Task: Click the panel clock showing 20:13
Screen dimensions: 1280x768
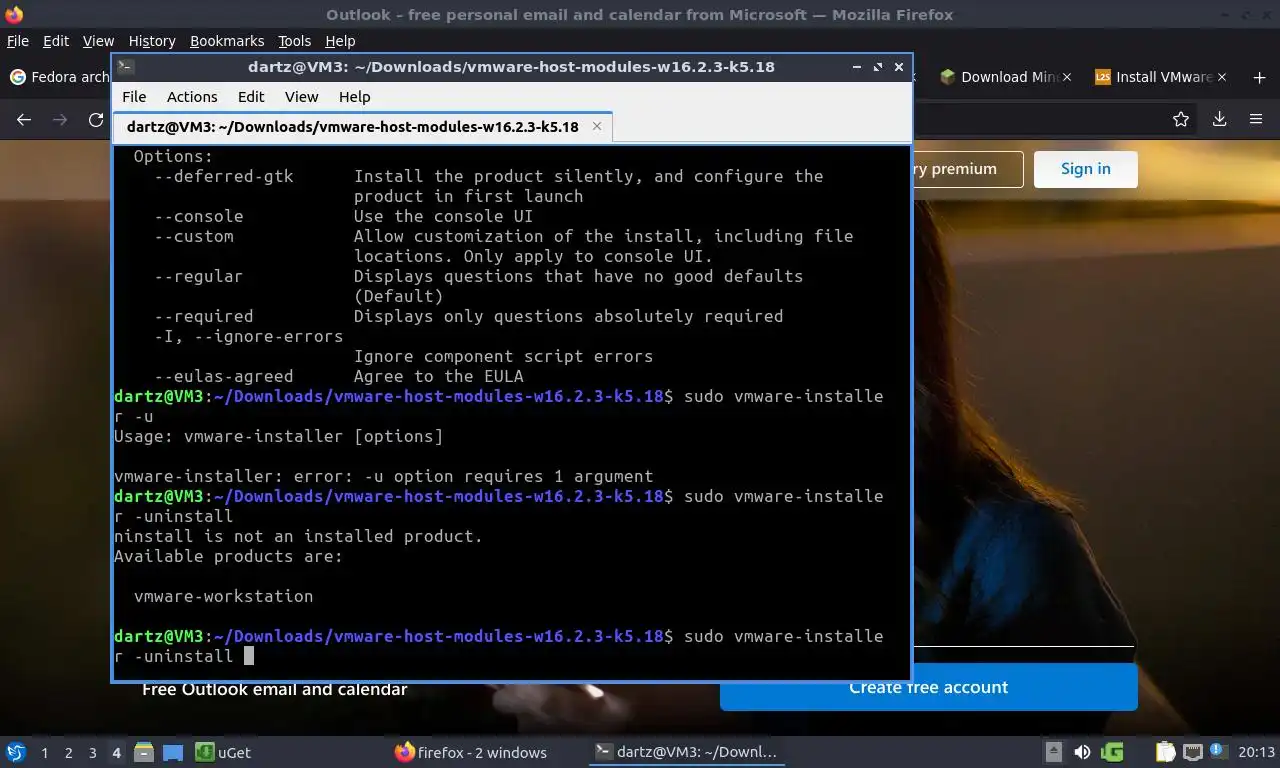Action: (1256, 752)
